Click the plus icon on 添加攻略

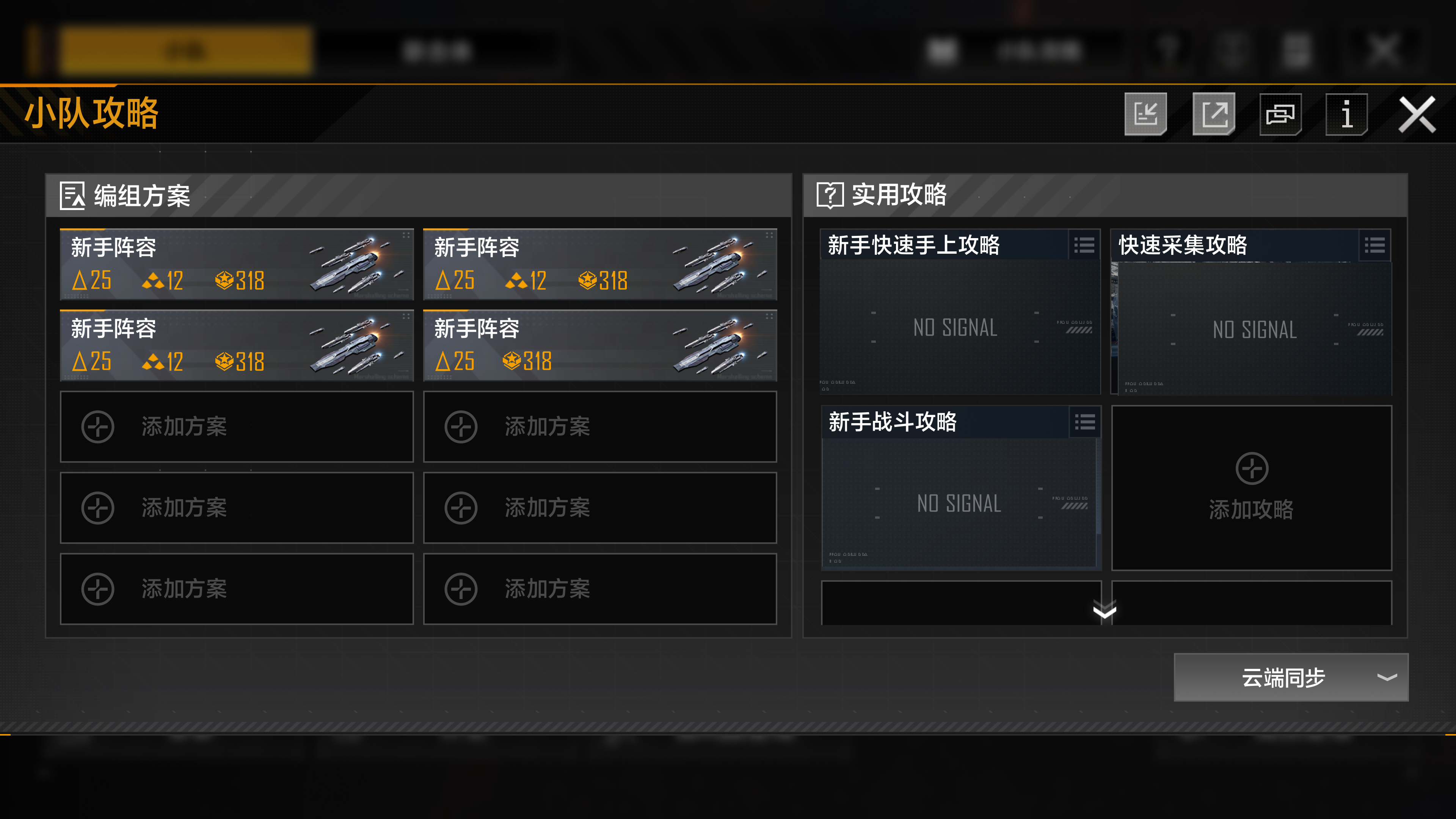pos(1252,468)
